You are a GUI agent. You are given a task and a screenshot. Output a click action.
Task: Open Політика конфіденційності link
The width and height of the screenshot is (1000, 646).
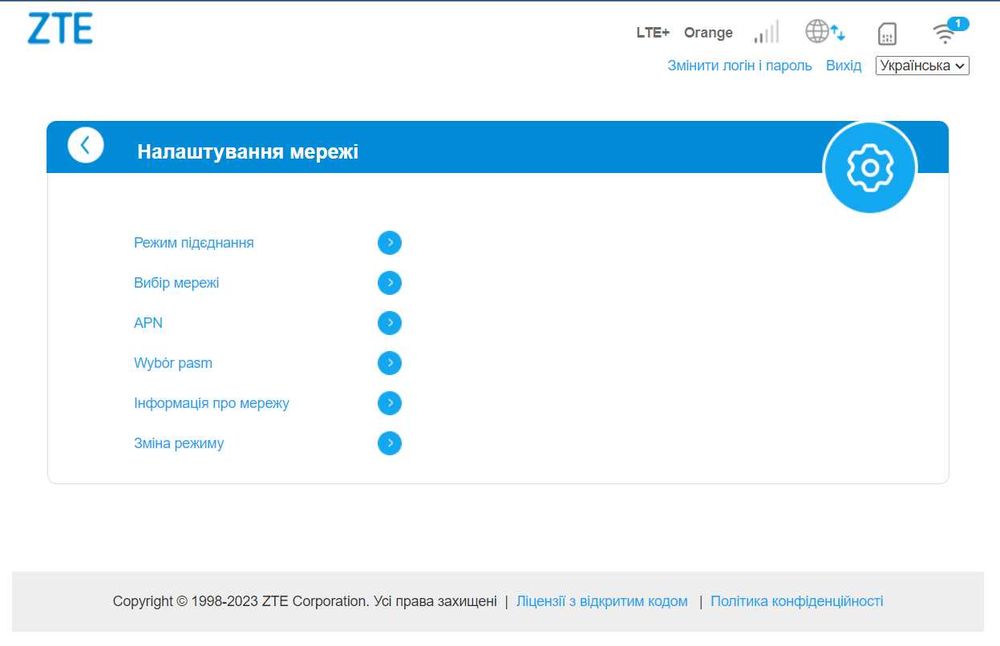(x=797, y=601)
